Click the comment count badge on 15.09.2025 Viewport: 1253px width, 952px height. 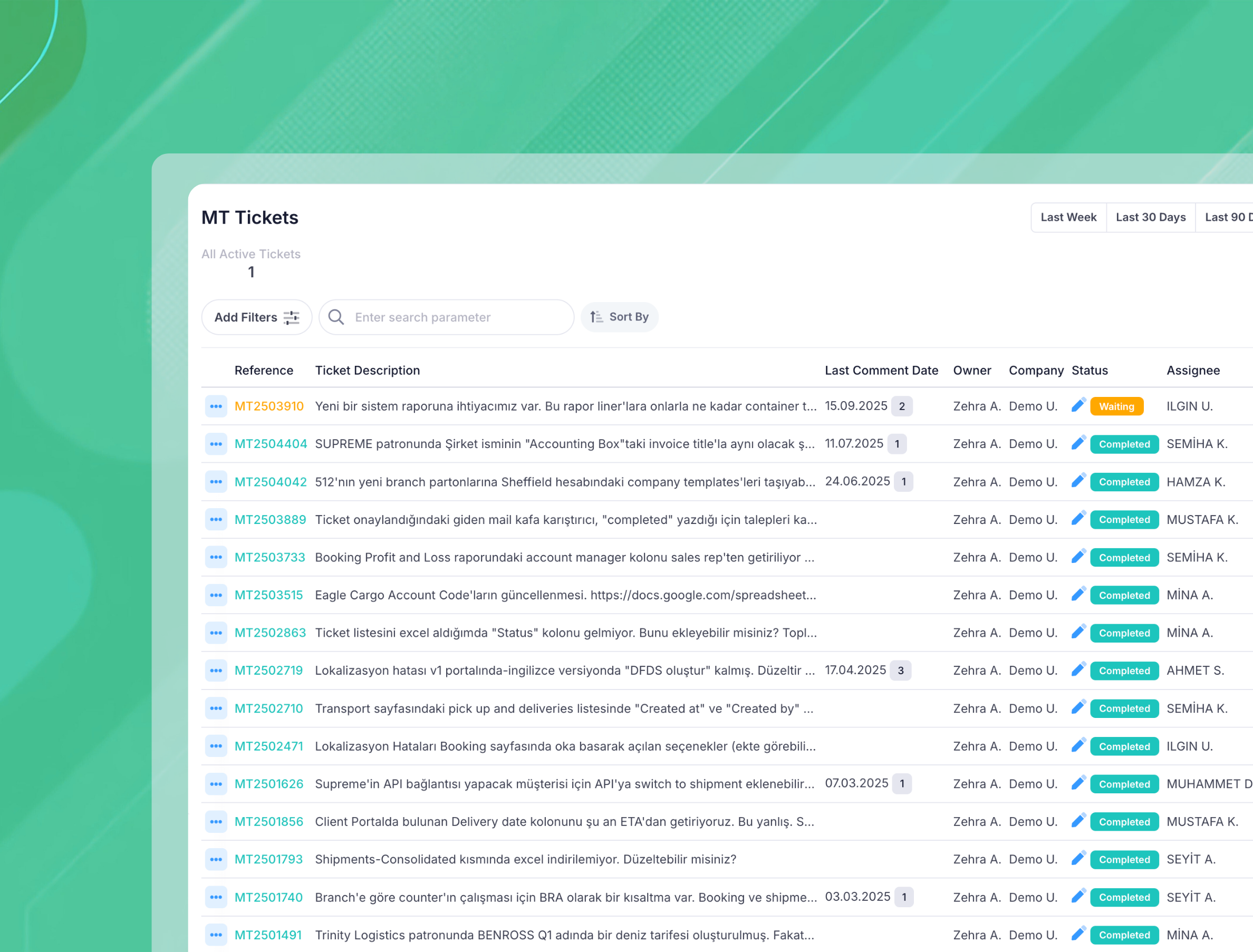[x=901, y=406]
